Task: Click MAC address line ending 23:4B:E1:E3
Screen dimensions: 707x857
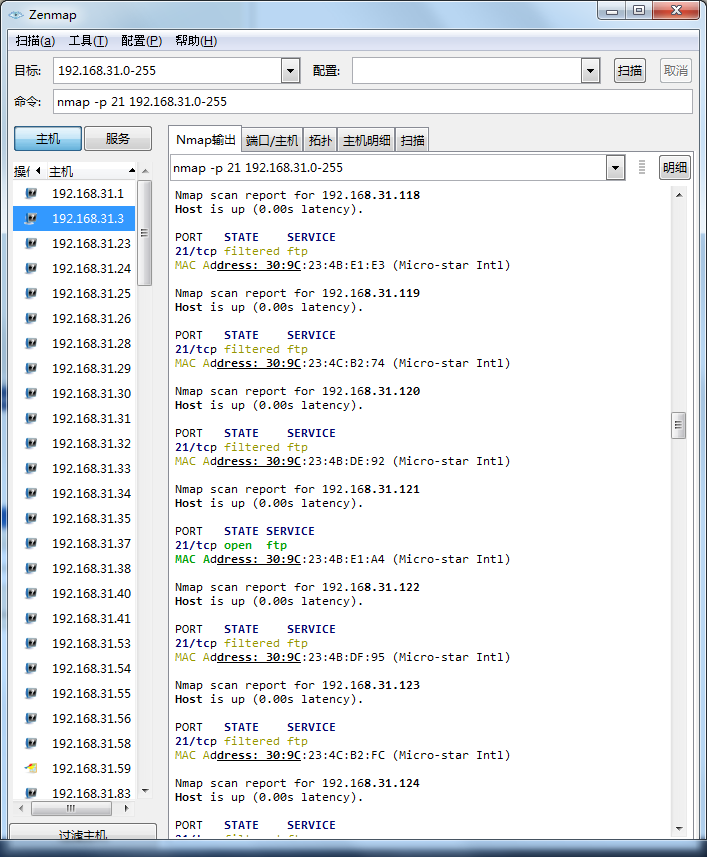Action: click(343, 265)
